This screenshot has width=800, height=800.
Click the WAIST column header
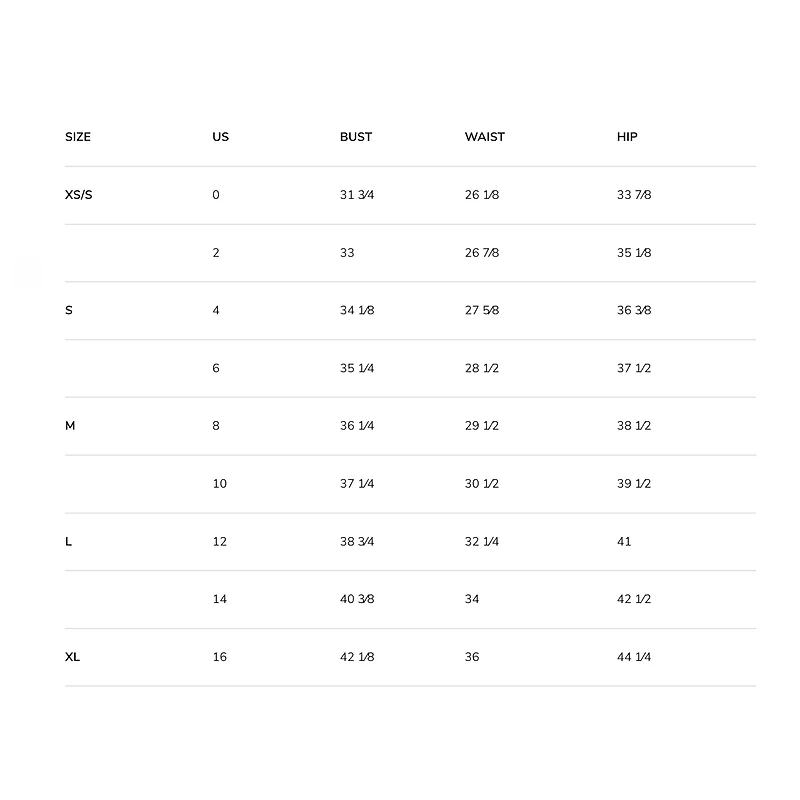pyautogui.click(x=485, y=137)
